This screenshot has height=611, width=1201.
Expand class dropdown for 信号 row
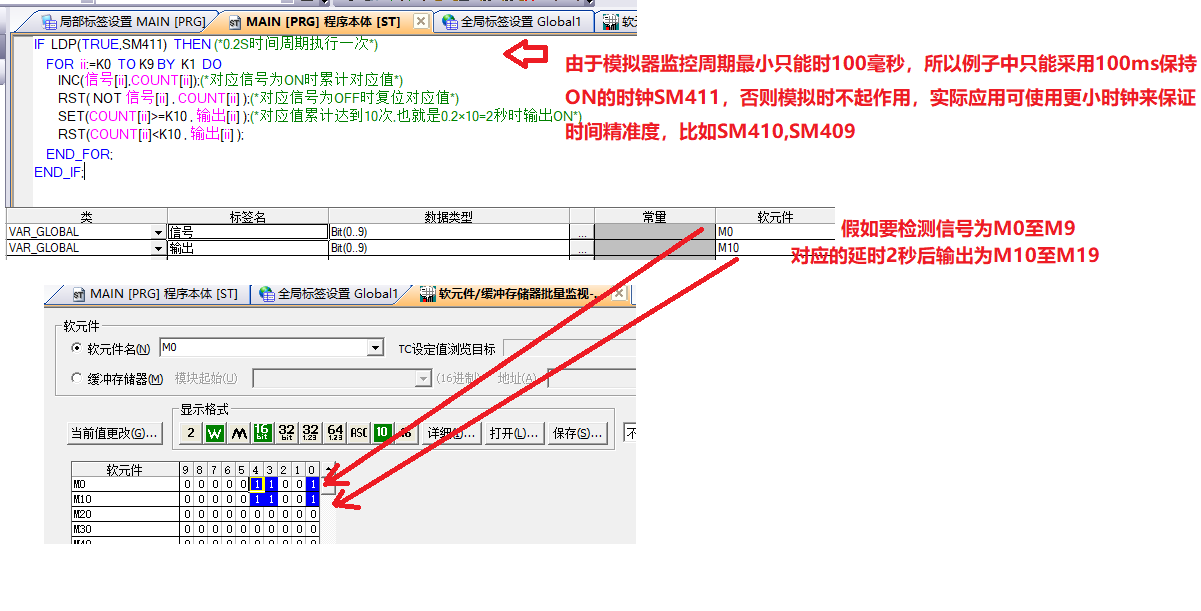158,232
